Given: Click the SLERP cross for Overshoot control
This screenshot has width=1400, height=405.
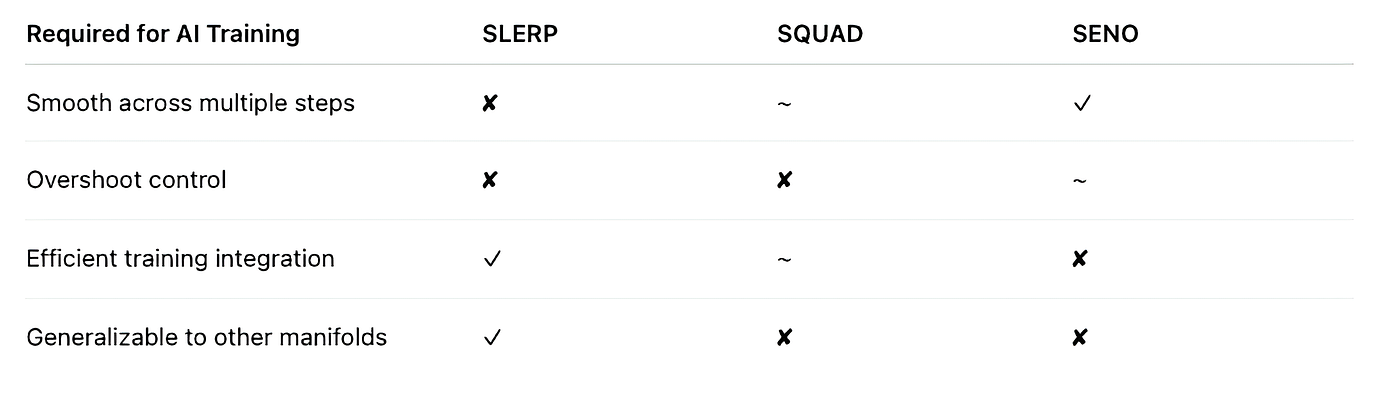Looking at the screenshot, I should pos(489,180).
